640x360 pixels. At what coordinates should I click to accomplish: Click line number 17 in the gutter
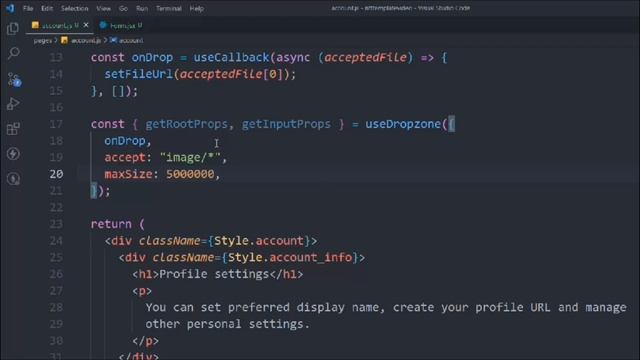tap(56, 124)
